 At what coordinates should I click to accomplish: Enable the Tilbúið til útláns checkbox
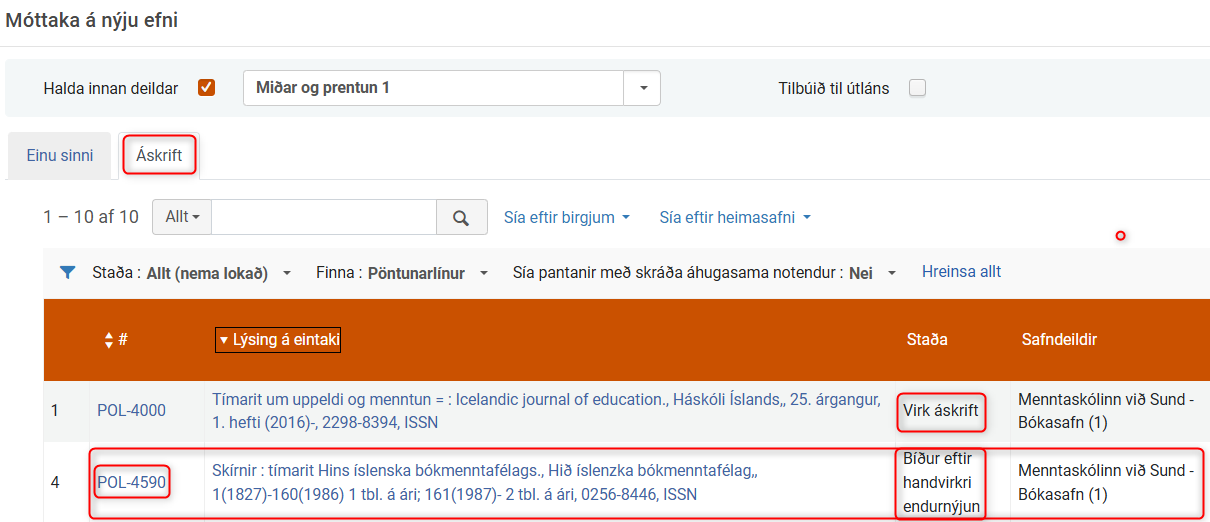[x=917, y=88]
